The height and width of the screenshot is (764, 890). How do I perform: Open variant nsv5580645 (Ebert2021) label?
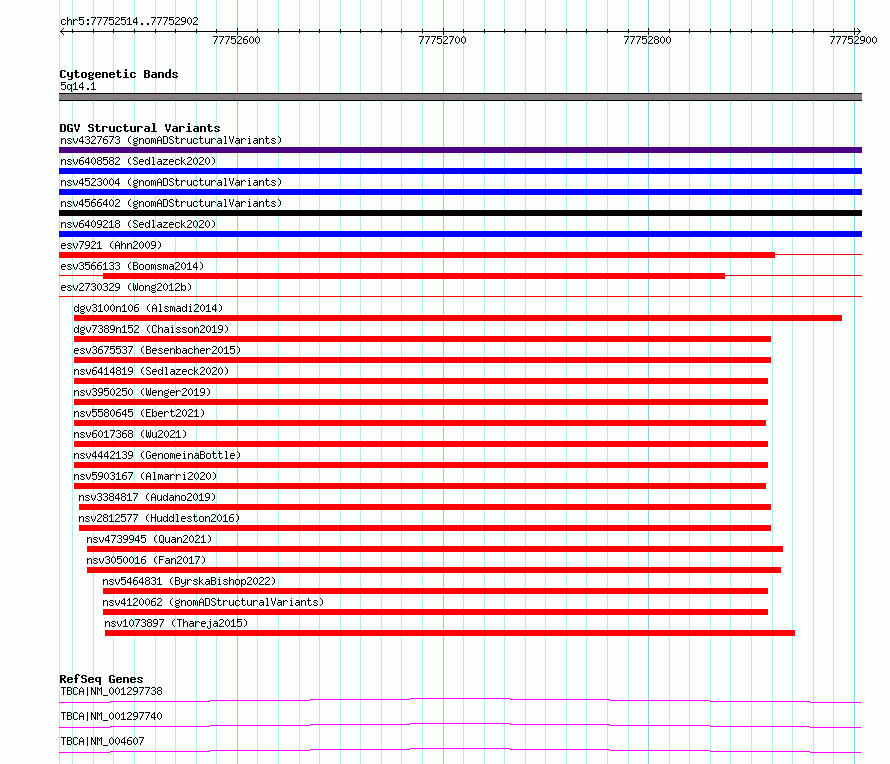coord(139,413)
